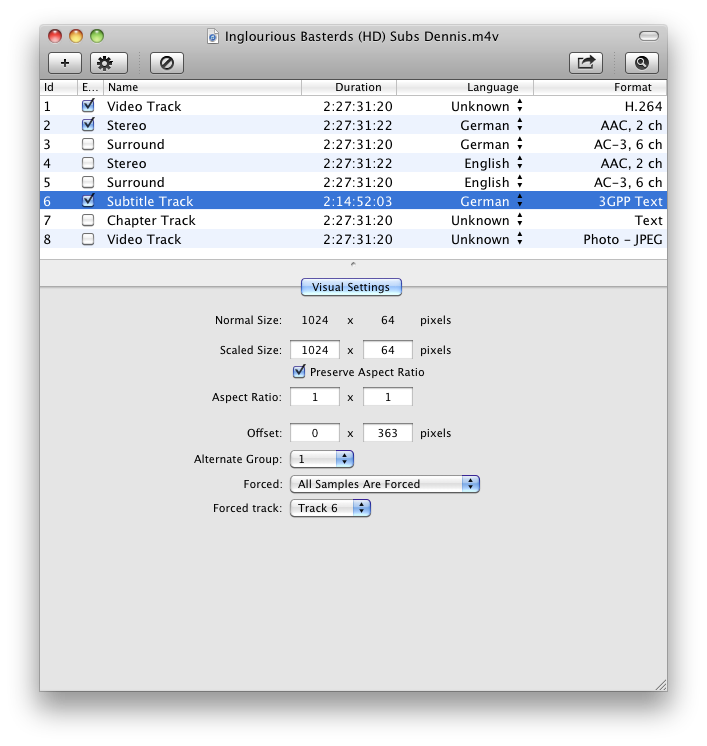Open the Alternate Group dropdown

coord(322,459)
